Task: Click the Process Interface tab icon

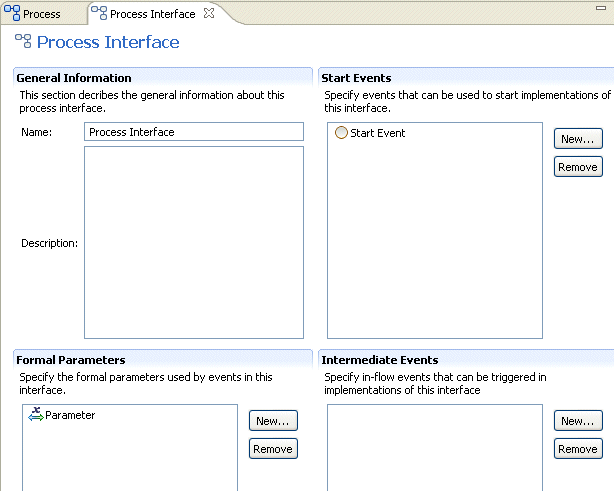Action: 99,13
